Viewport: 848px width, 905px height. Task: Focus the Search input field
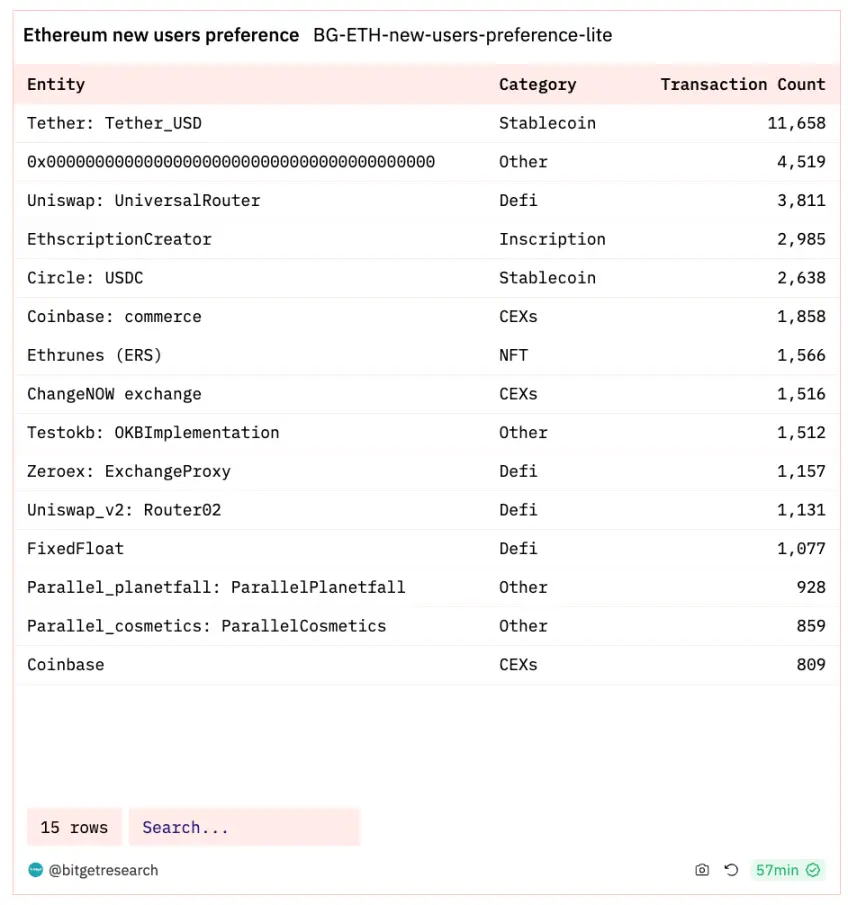click(244, 827)
